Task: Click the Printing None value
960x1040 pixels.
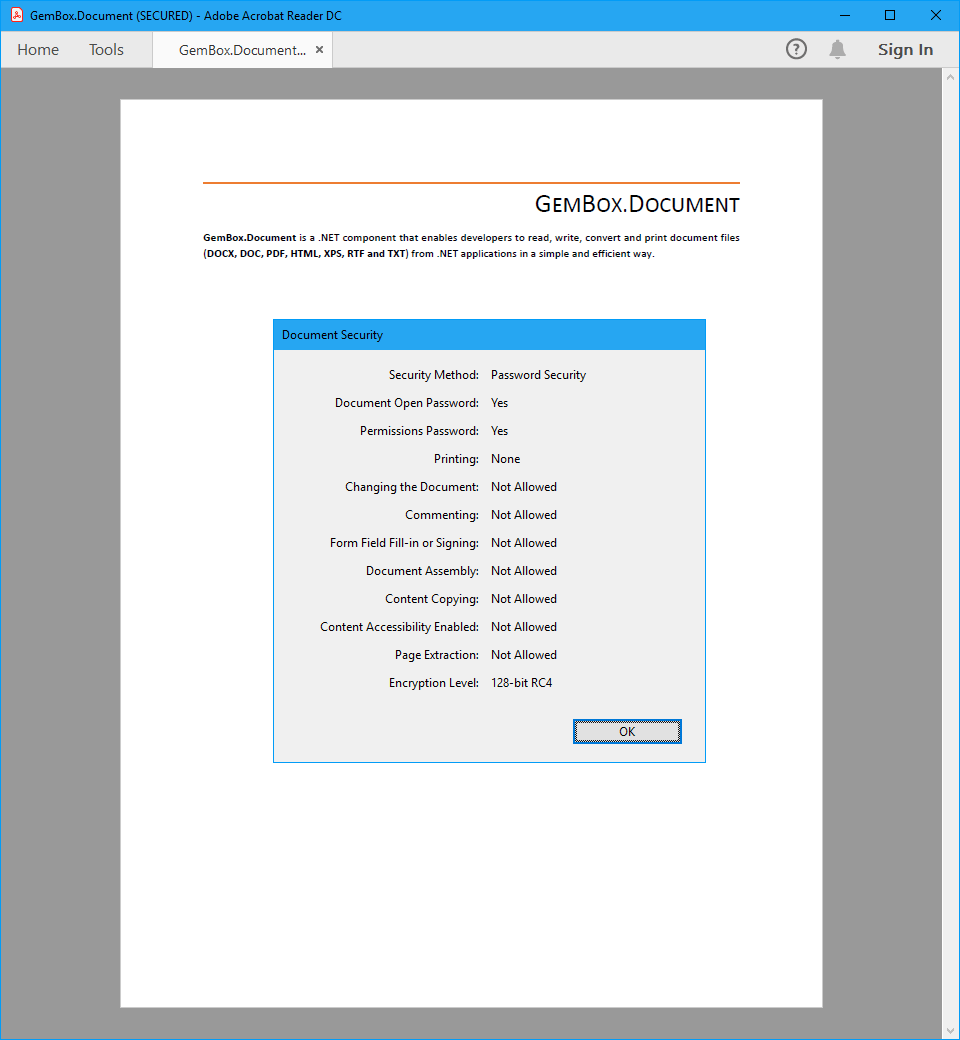Action: (x=505, y=459)
